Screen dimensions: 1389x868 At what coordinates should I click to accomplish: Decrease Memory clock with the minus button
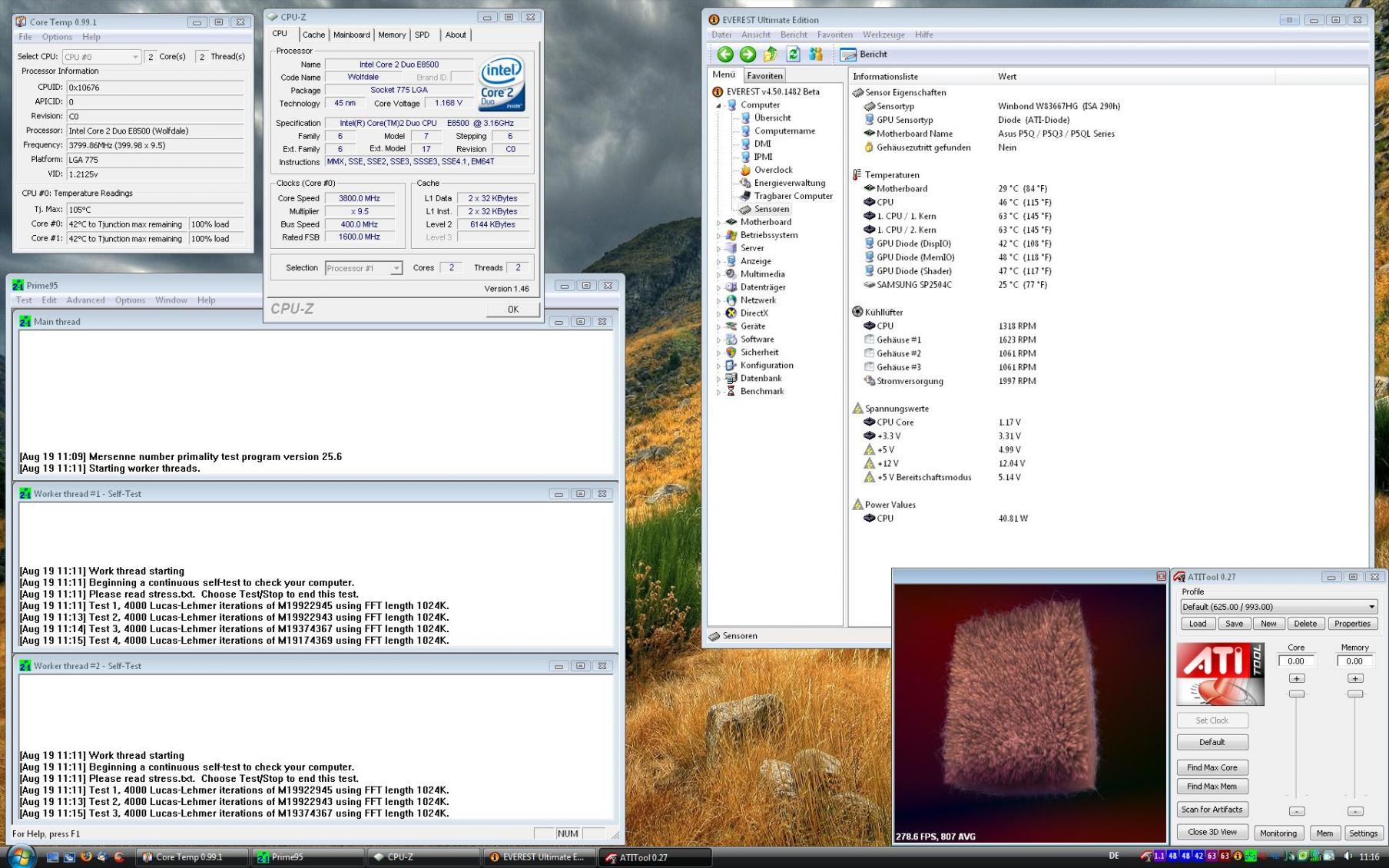click(x=1355, y=811)
